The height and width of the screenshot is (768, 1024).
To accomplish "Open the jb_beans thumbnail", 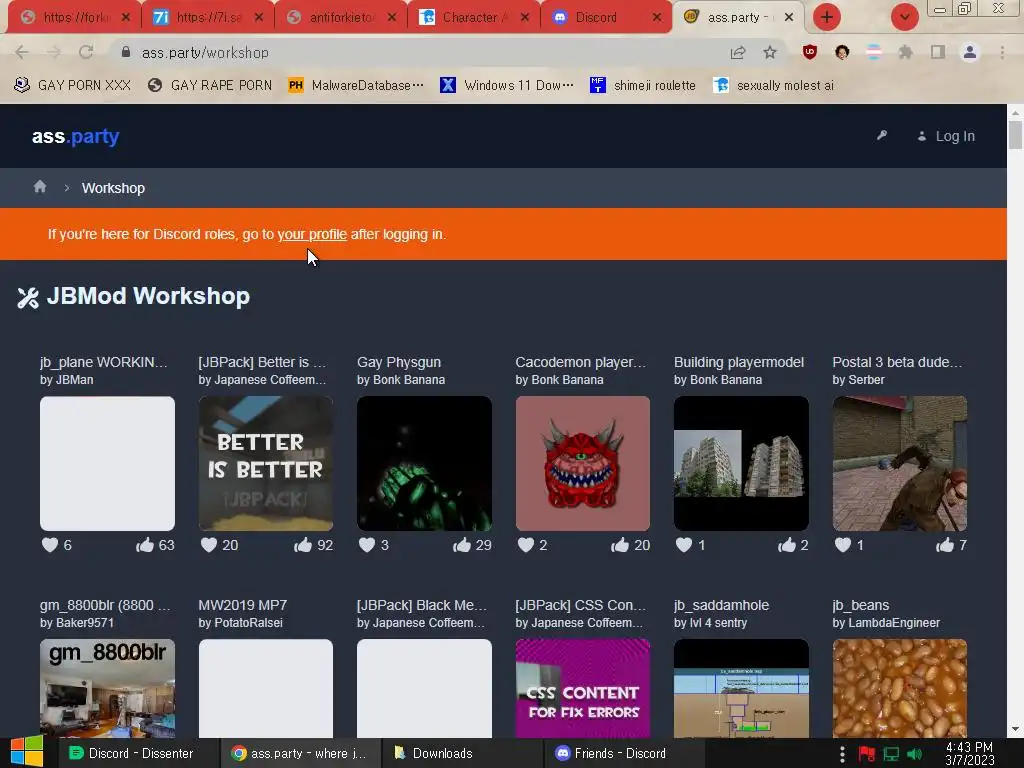I will click(x=900, y=688).
